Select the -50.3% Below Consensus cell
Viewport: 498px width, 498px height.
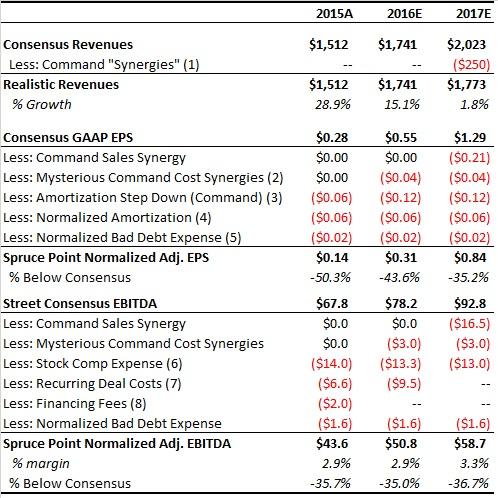click(x=330, y=277)
